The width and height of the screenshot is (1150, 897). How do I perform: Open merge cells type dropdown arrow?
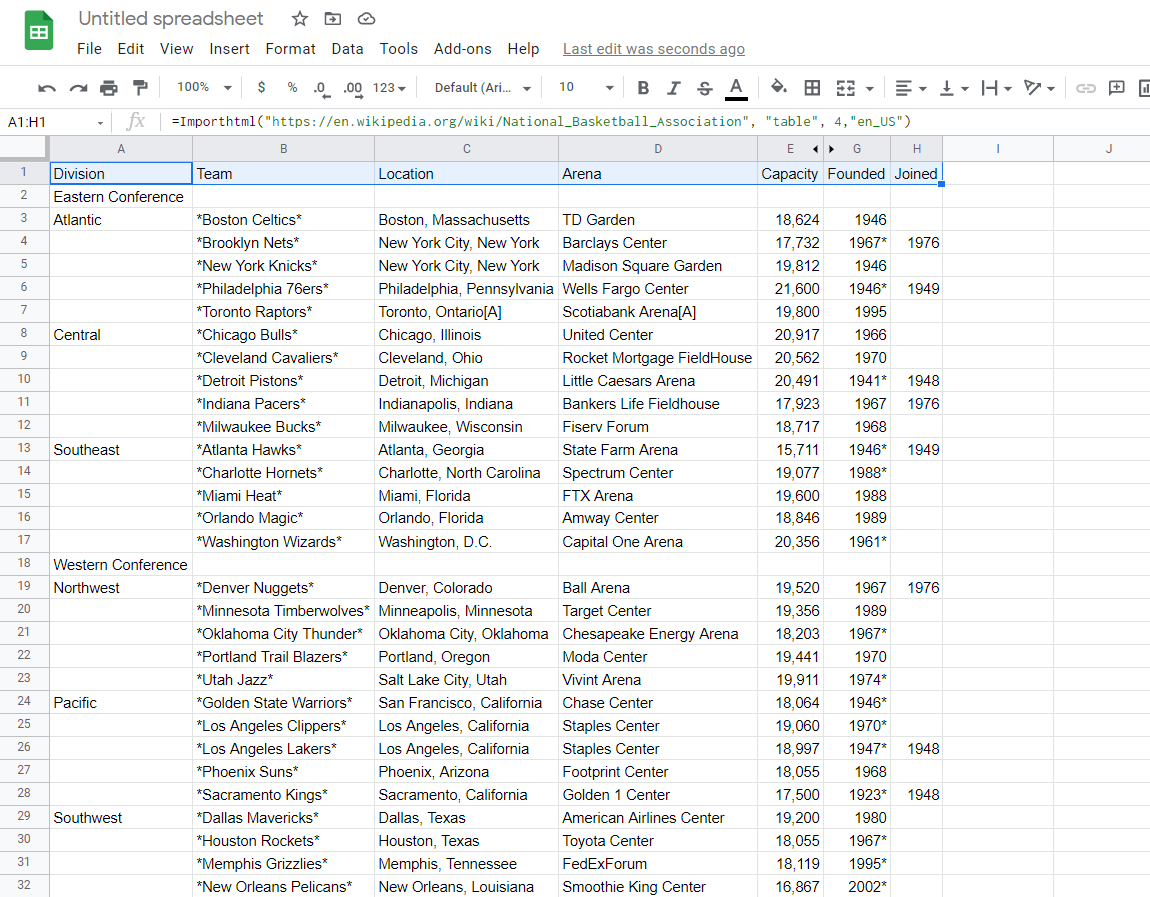point(870,89)
